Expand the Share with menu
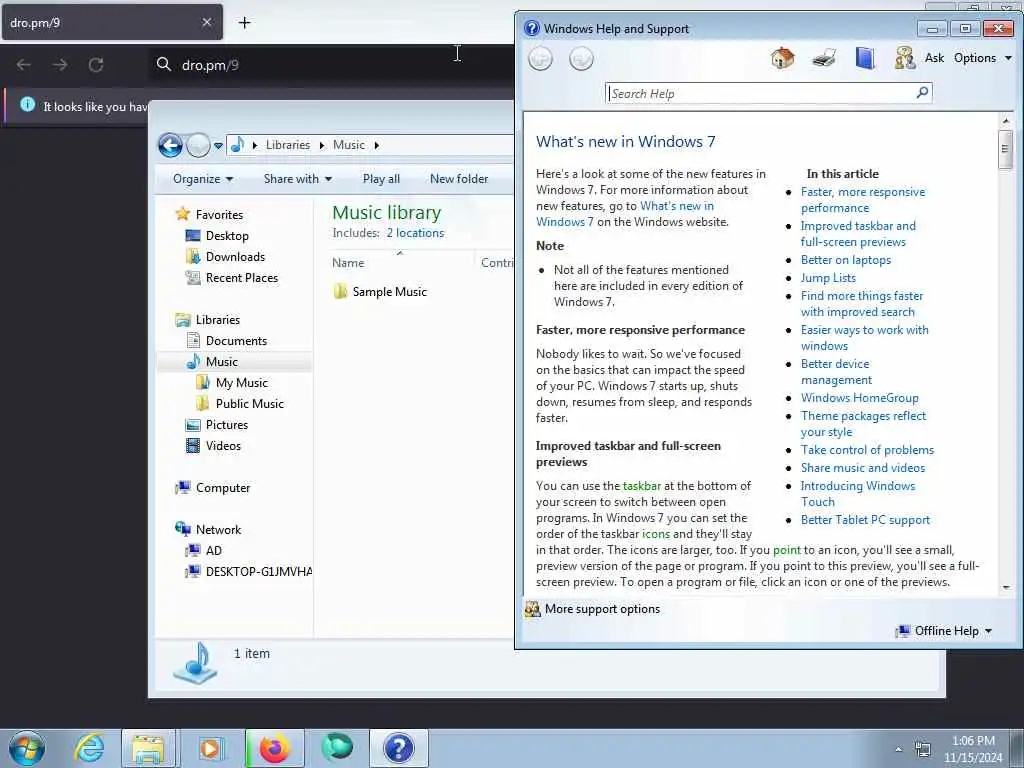Screen dimensions: 1024x768 298,179
